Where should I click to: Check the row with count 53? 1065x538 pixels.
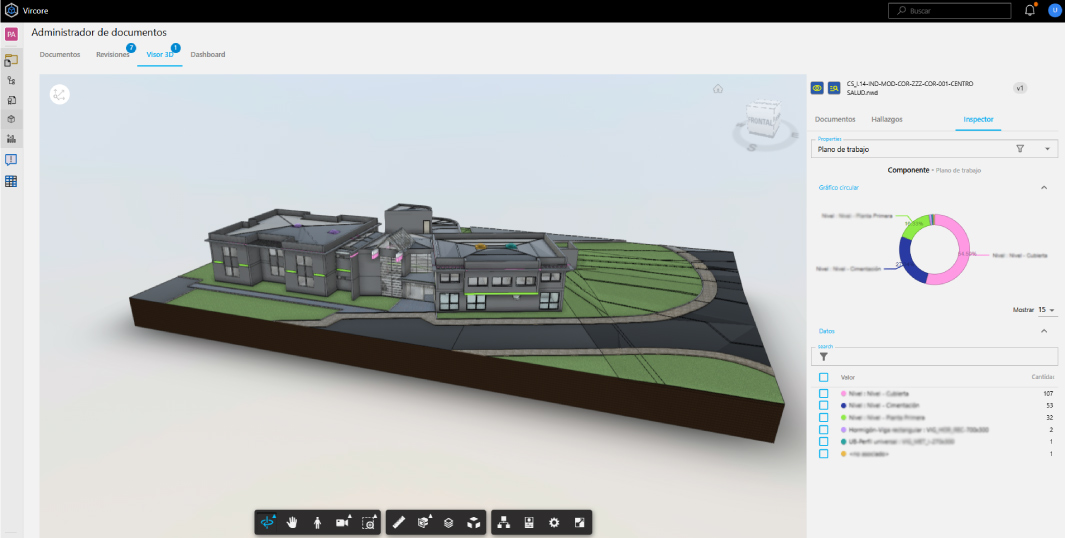pos(823,406)
